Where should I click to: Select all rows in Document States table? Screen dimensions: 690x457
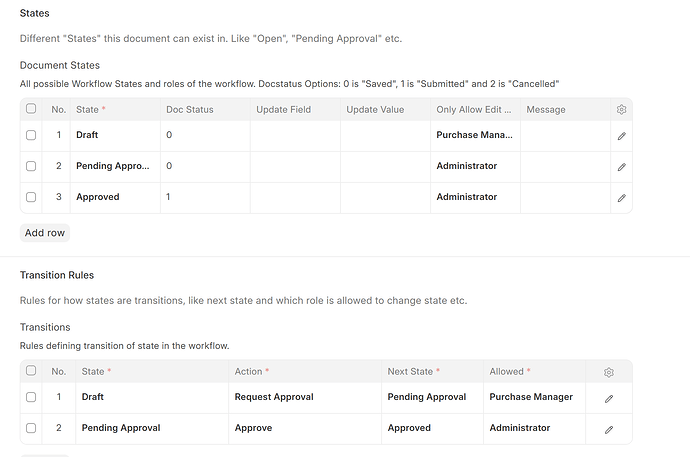click(32, 109)
